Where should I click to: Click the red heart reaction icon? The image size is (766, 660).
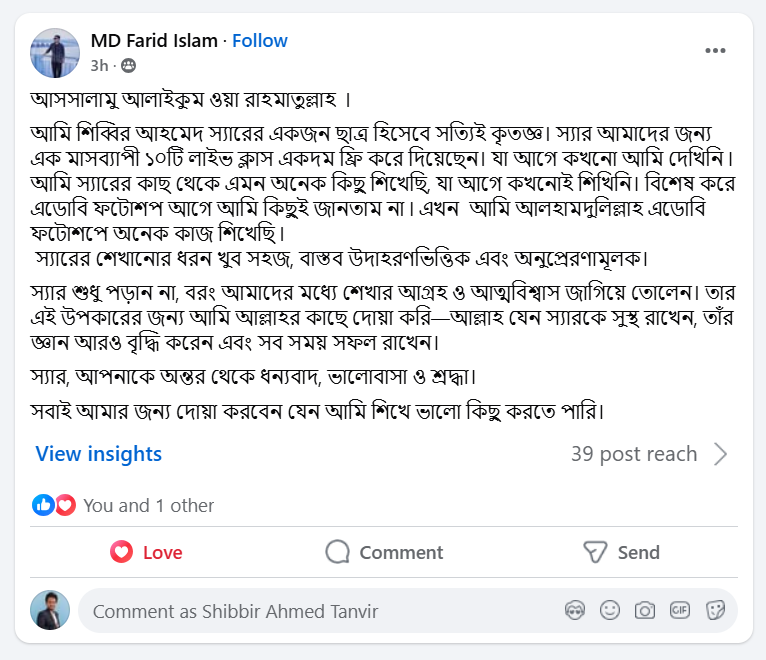(65, 505)
